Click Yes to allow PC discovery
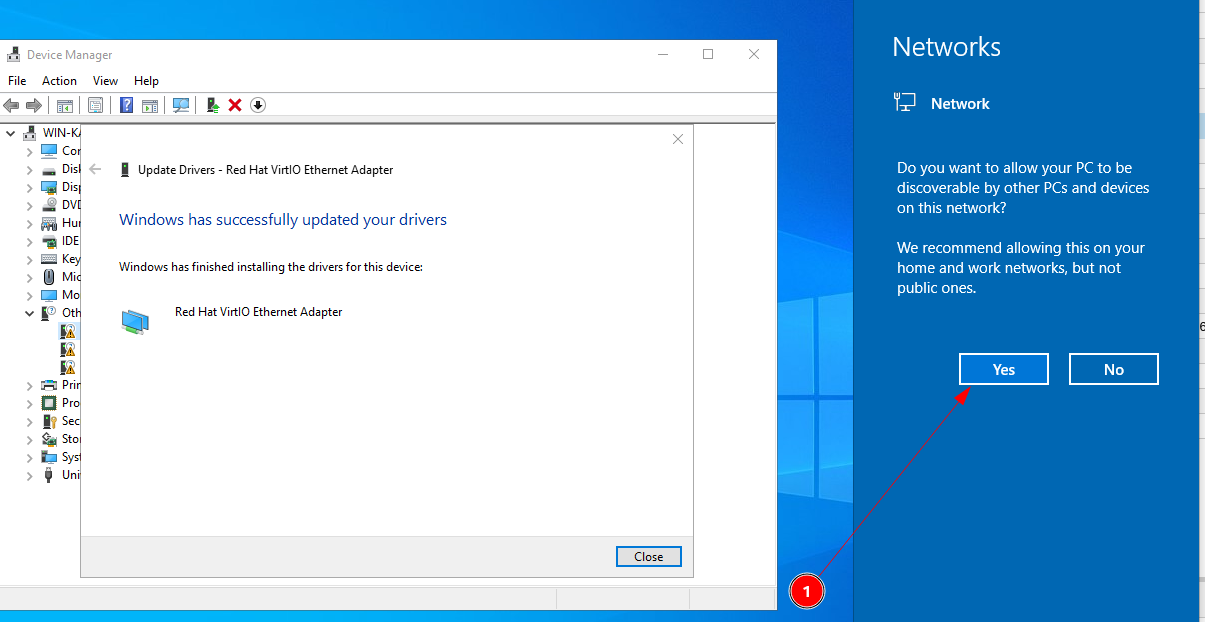This screenshot has width=1205, height=622. coord(1003,369)
